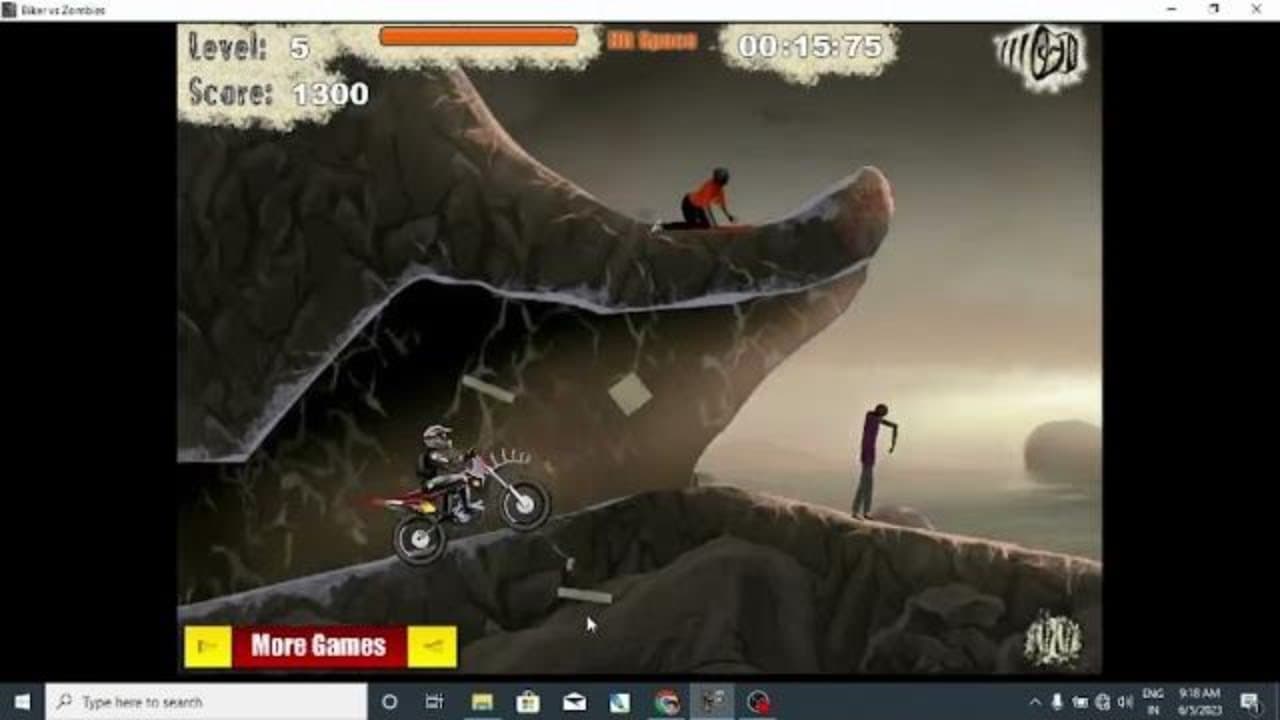Open Google Chrome from the taskbar
The image size is (1280, 720).
pyautogui.click(x=666, y=702)
